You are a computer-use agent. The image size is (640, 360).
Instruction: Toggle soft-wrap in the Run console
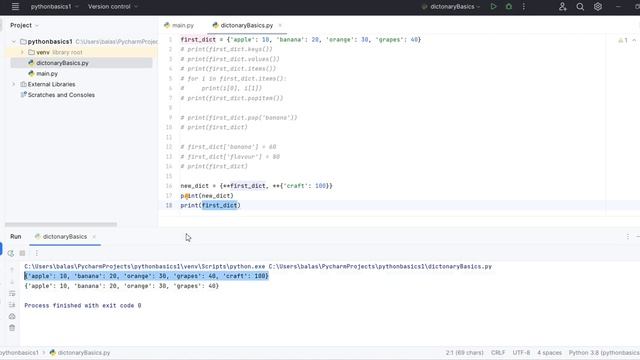12,293
